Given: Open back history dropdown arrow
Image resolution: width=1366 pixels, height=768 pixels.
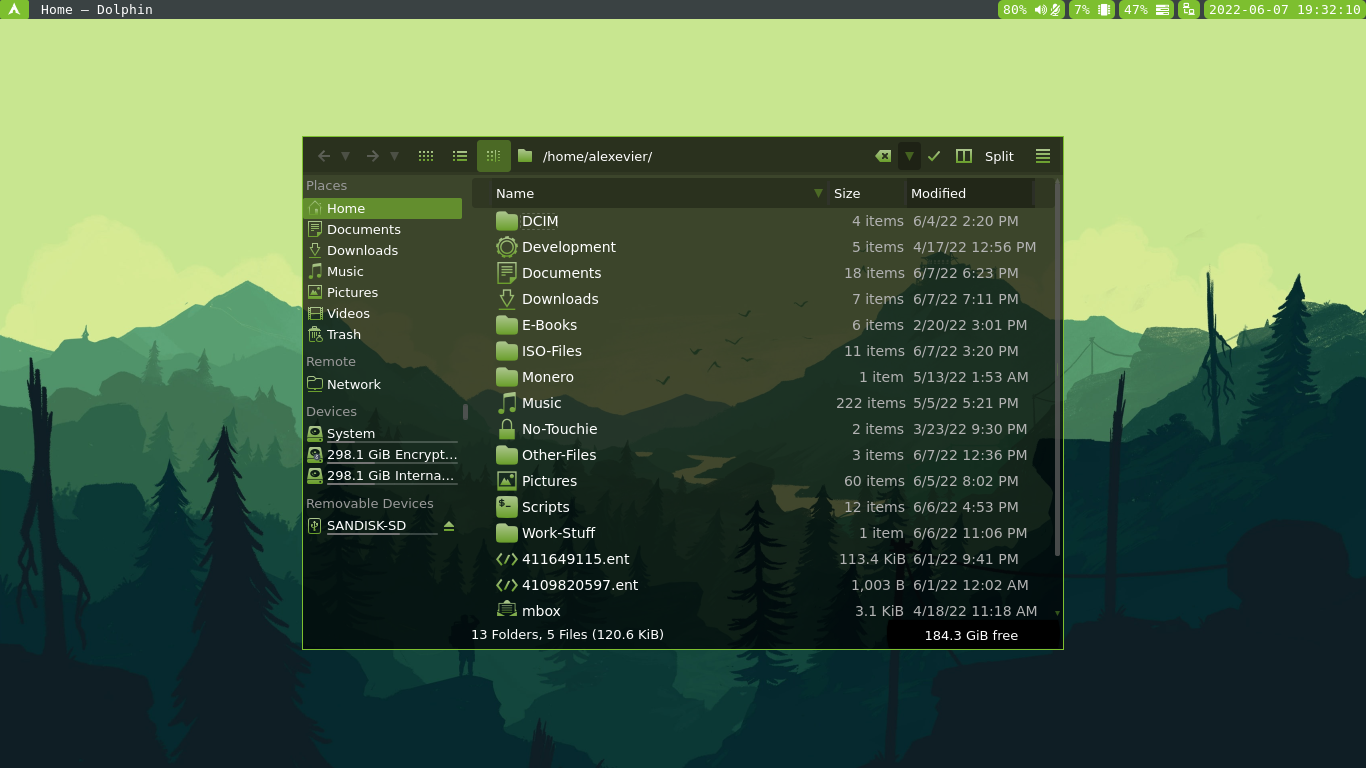Looking at the screenshot, I should 346,156.
